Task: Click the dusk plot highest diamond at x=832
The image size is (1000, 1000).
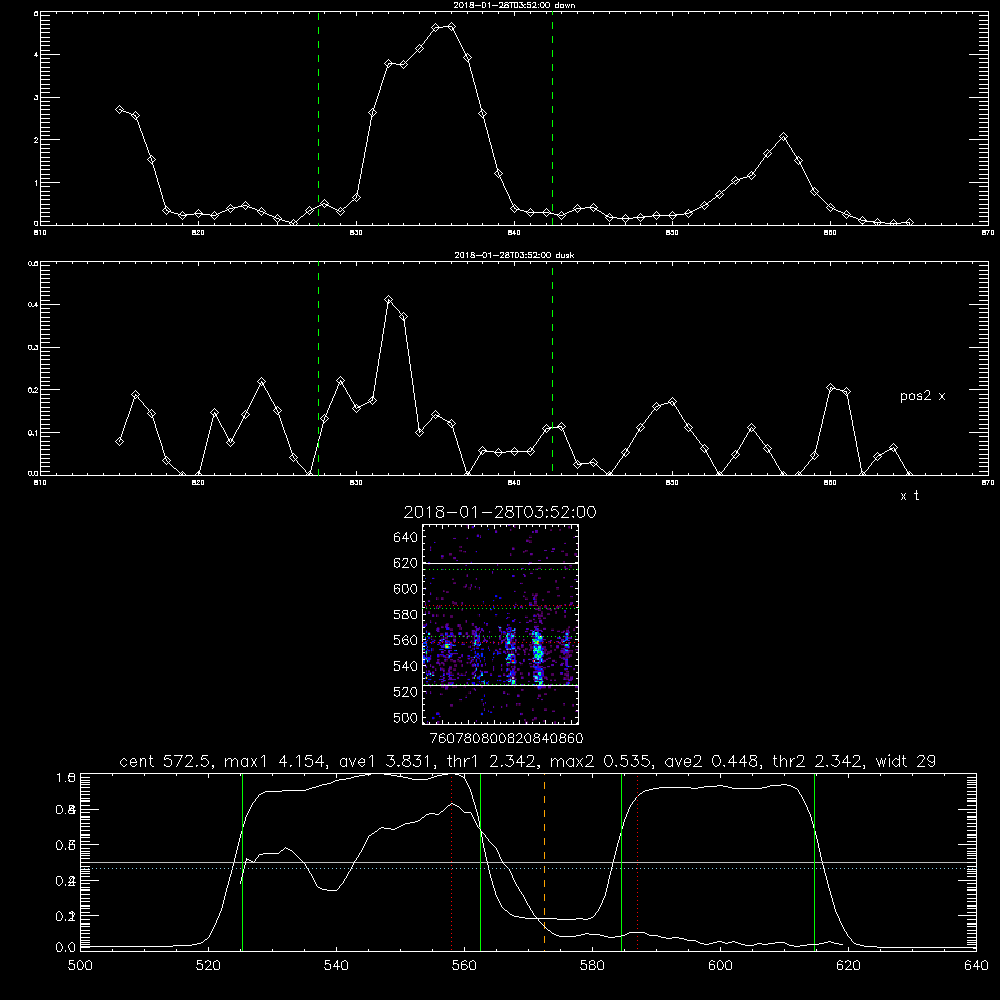Action: 388,299
